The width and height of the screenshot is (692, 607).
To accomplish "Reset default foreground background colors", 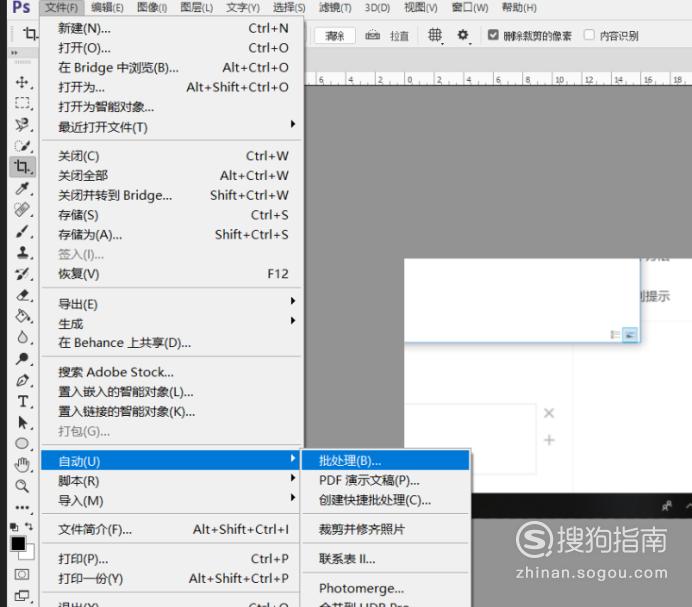I will point(14,527).
